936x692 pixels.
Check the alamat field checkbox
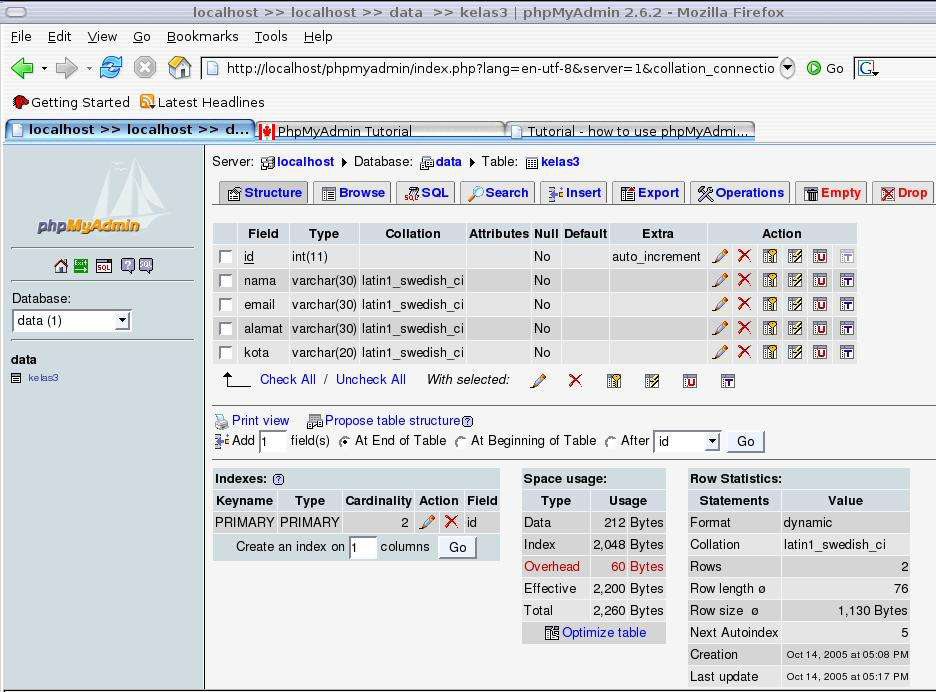click(x=226, y=328)
